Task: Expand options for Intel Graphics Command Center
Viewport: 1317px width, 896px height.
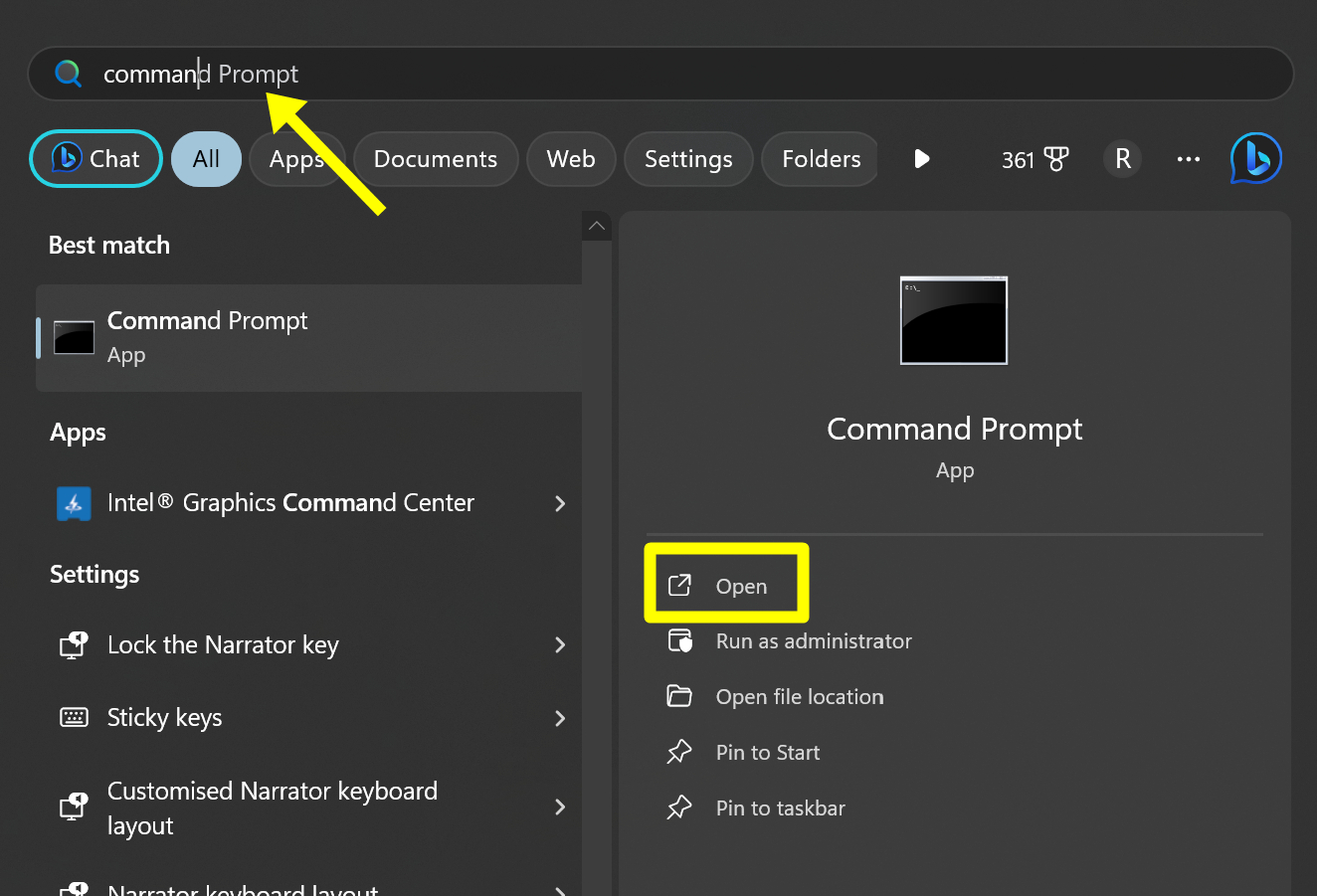Action: pyautogui.click(x=560, y=503)
